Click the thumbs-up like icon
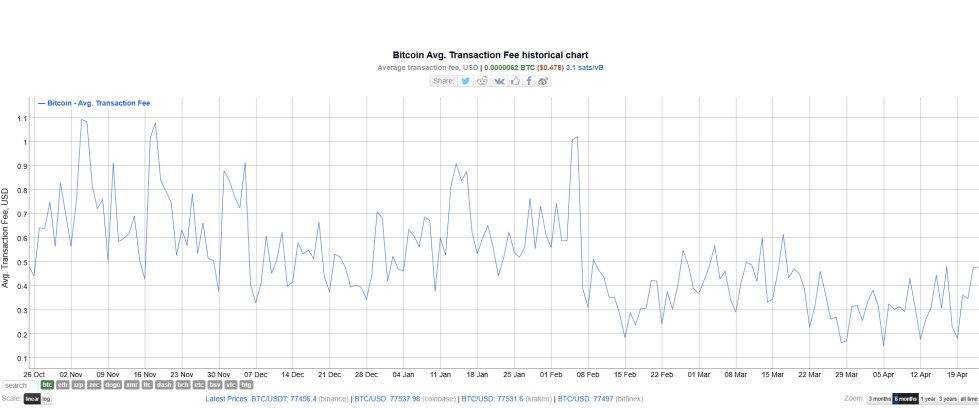 pyautogui.click(x=515, y=80)
